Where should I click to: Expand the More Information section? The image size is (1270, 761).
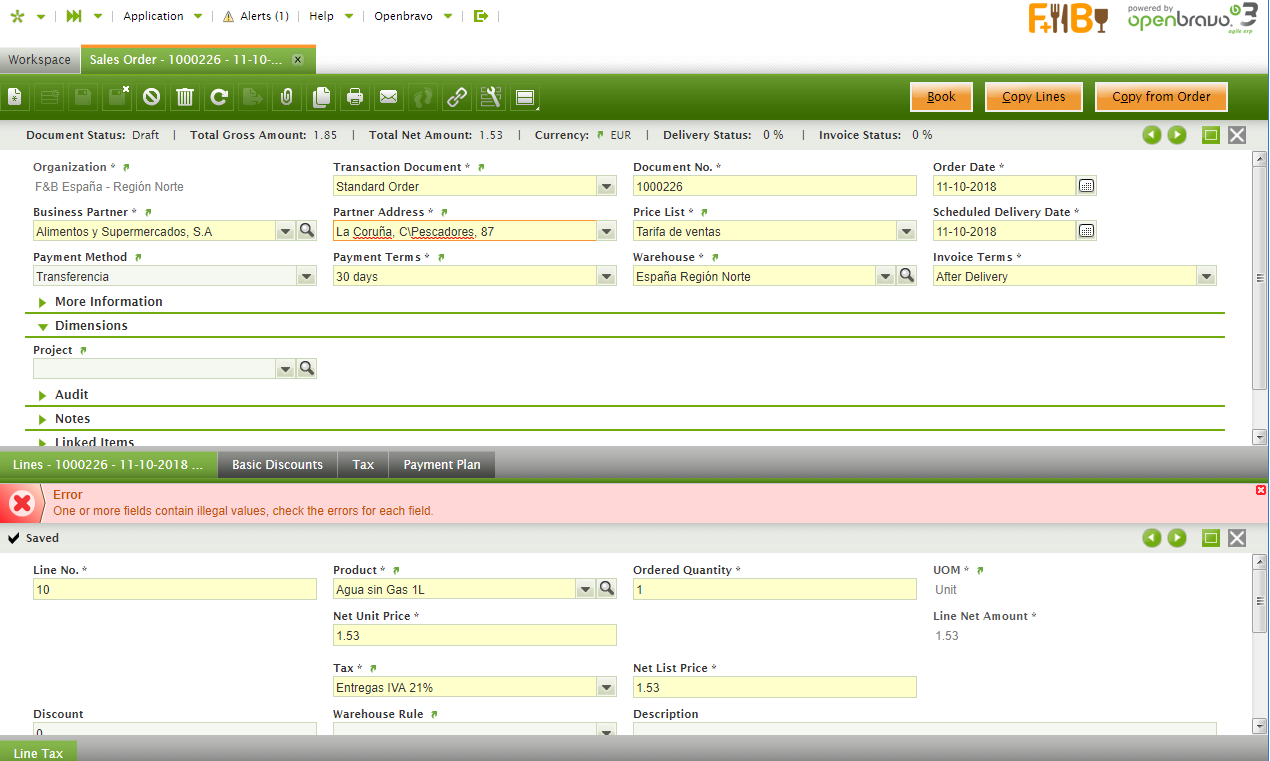point(108,302)
